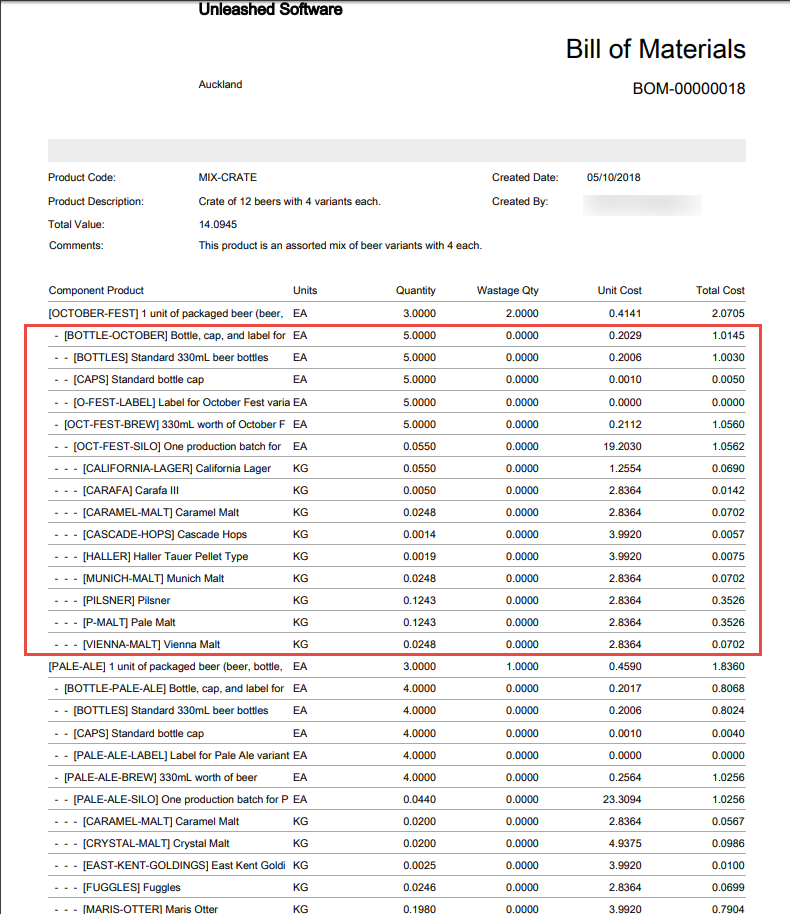Click the [OCT-FEST-BREW] component row

[x=396, y=424]
